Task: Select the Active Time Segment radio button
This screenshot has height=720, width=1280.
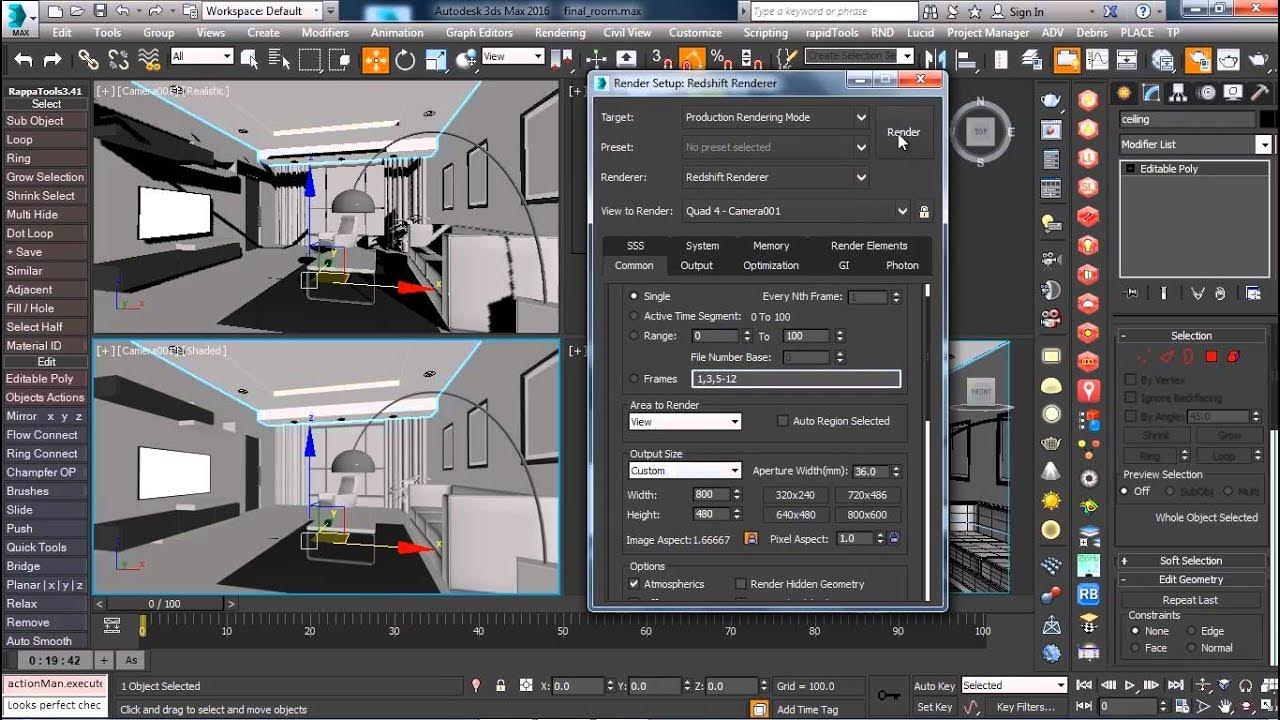Action: pos(634,316)
